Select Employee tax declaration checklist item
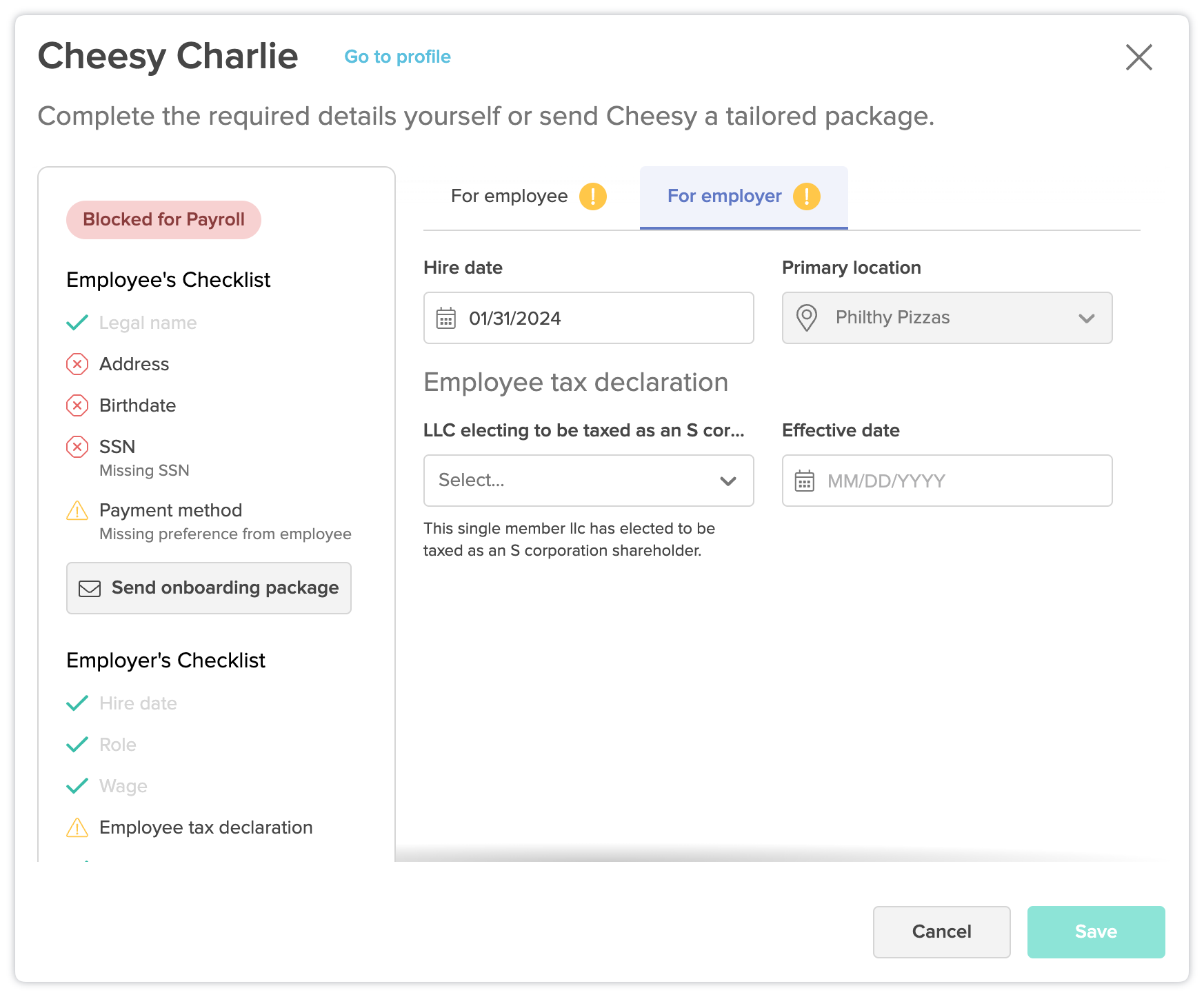Screen dimensions: 1204x997 click(205, 827)
